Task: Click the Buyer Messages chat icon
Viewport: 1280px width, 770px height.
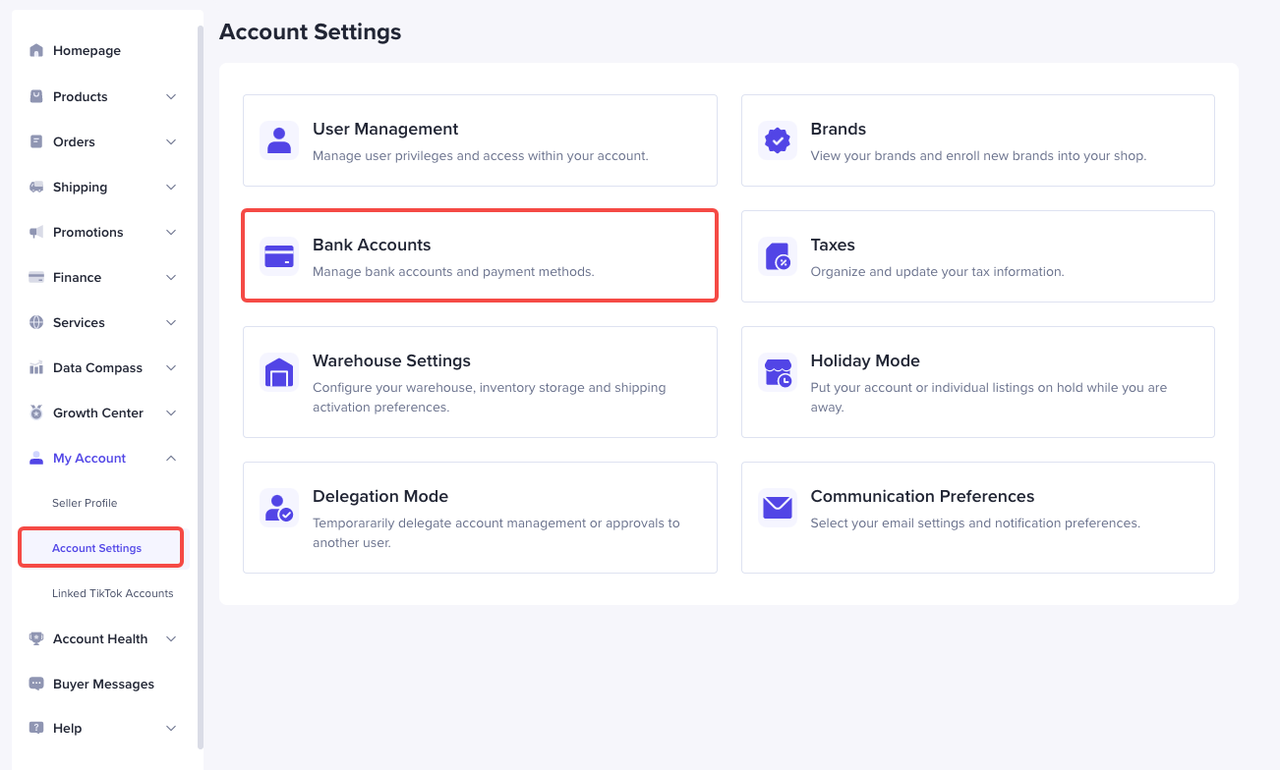Action: pyautogui.click(x=37, y=684)
